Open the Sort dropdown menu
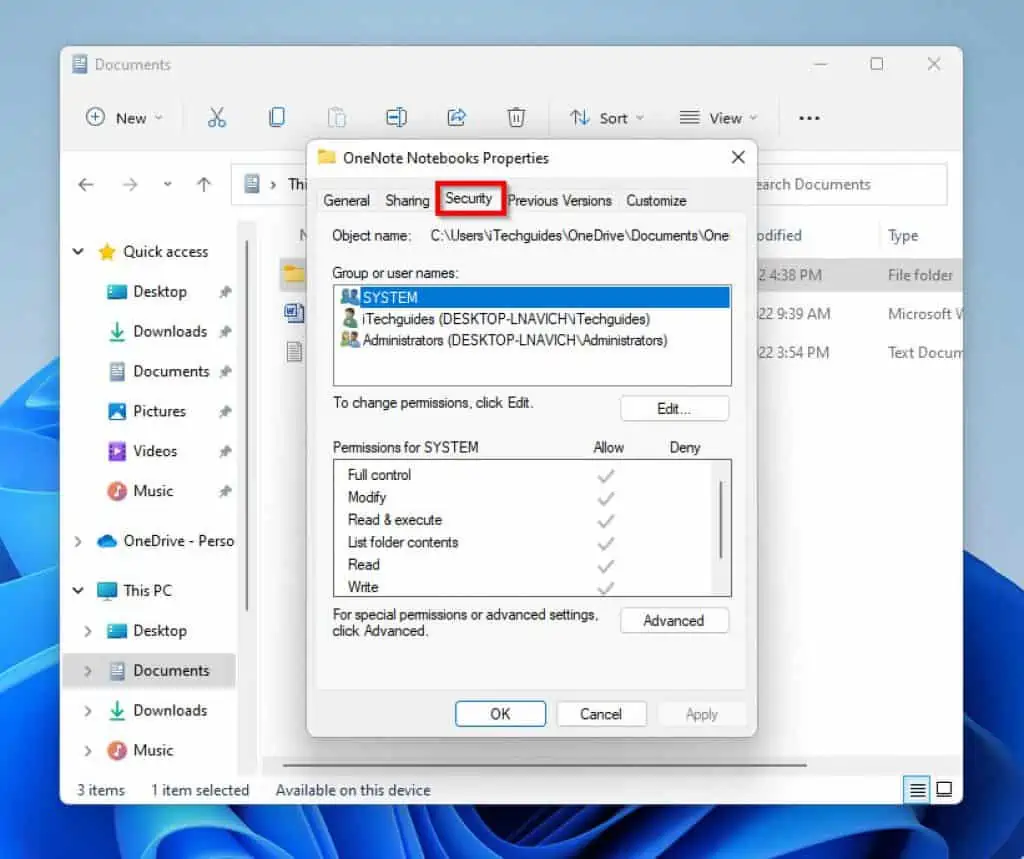Viewport: 1024px width, 859px height. (606, 117)
